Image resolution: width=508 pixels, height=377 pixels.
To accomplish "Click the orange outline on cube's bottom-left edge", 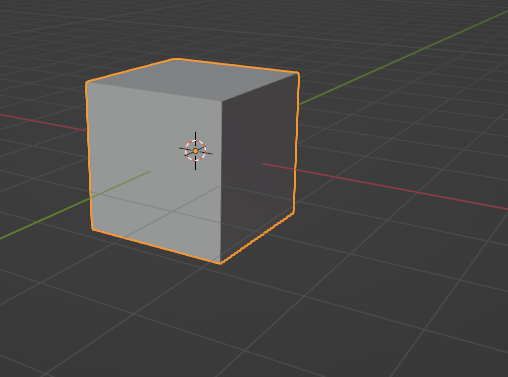I will [156, 246].
